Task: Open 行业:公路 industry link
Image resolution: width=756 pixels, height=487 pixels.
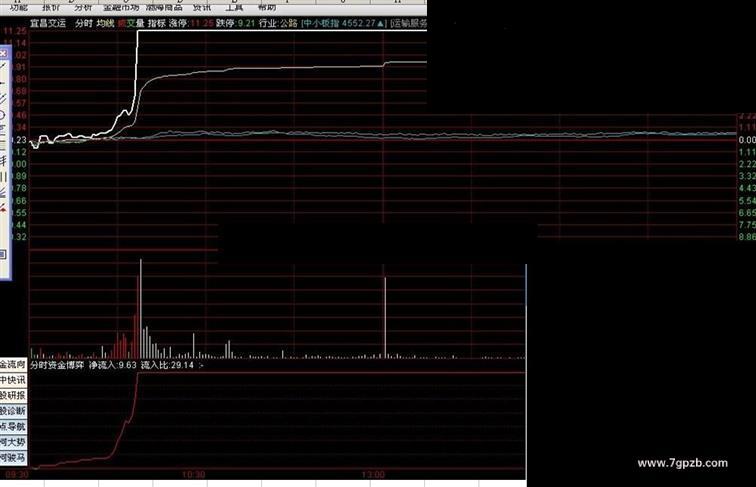Action: (x=278, y=23)
